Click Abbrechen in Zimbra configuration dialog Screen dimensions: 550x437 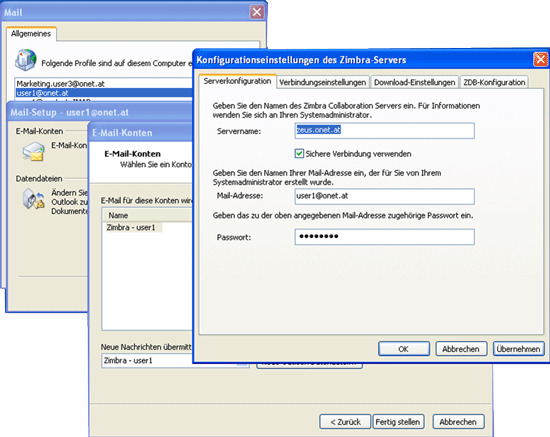tap(461, 349)
